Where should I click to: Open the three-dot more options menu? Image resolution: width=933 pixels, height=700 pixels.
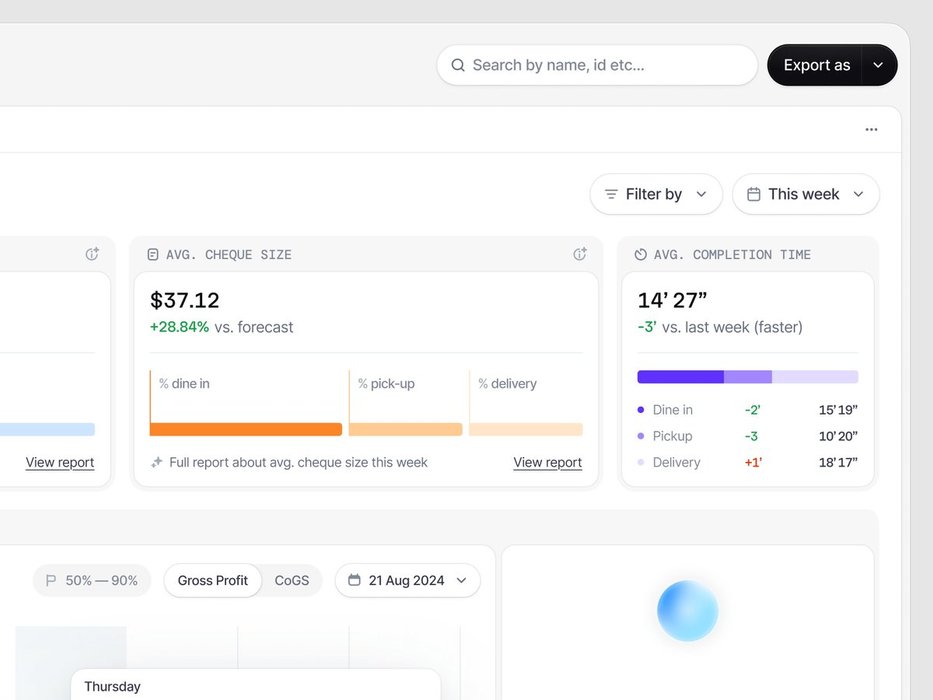(x=871, y=129)
